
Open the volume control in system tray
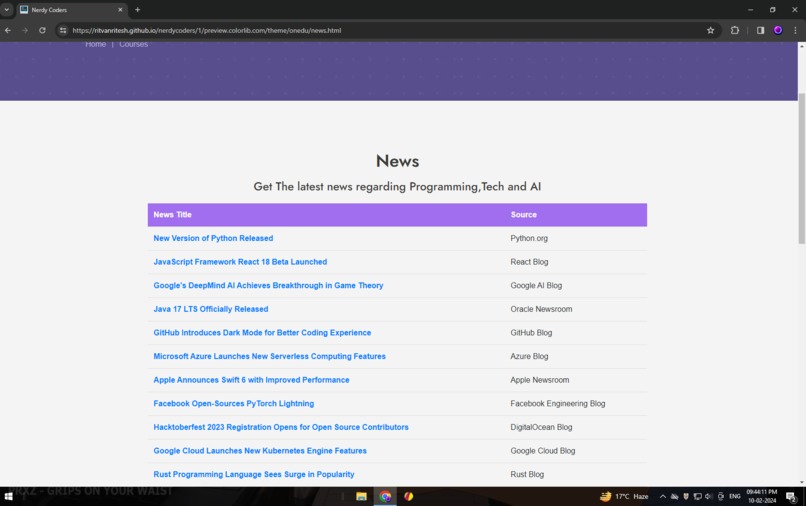[x=709, y=496]
